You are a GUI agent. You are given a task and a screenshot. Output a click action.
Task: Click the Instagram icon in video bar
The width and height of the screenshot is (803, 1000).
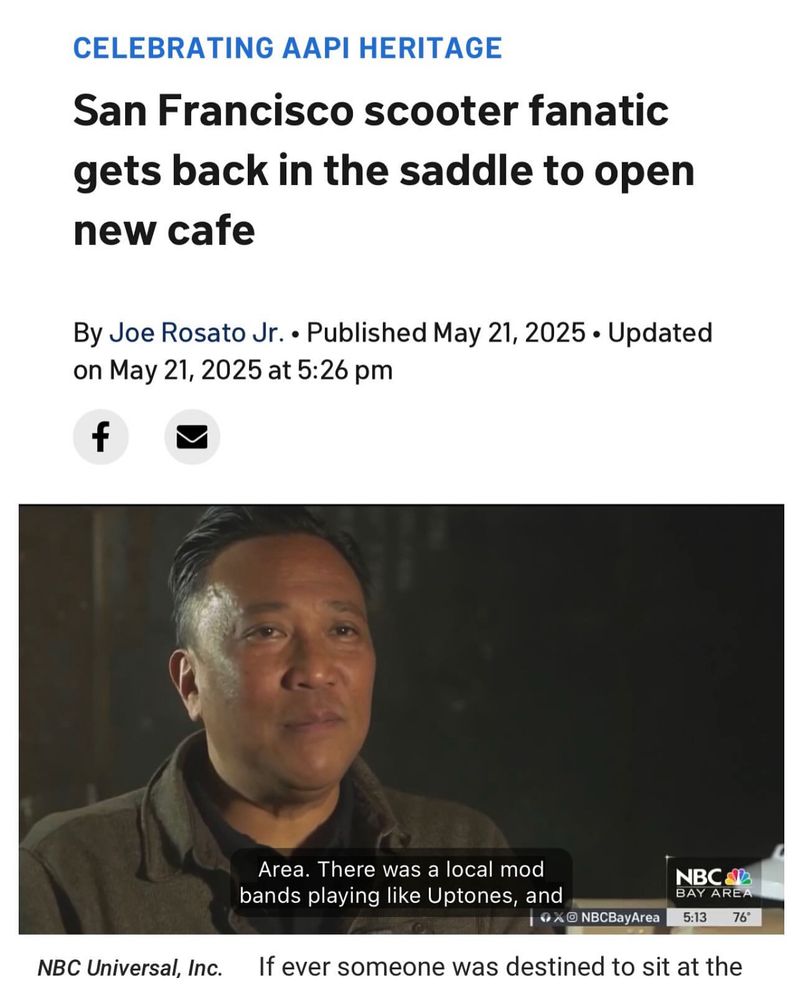click(572, 917)
